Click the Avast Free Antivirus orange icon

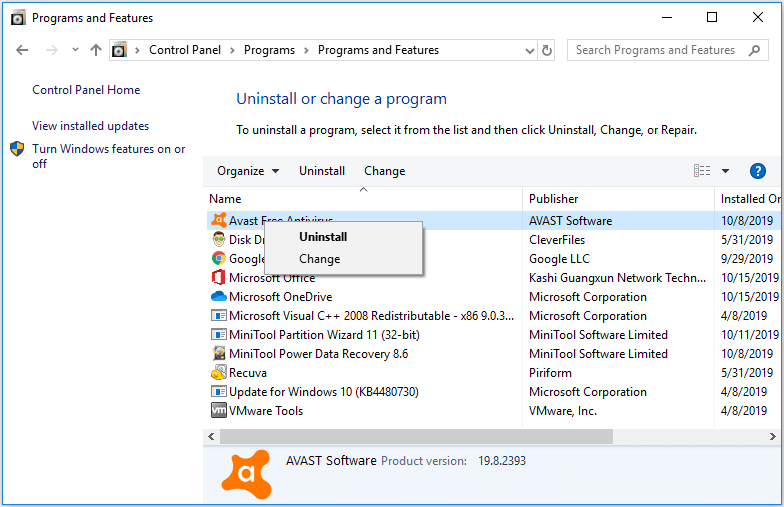coord(218,220)
